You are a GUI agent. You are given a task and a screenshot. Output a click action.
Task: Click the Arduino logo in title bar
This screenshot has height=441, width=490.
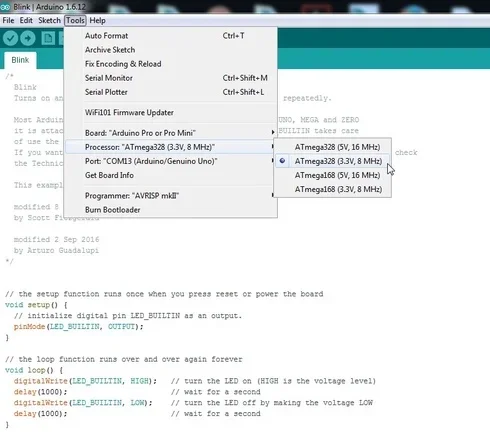tap(5, 7)
